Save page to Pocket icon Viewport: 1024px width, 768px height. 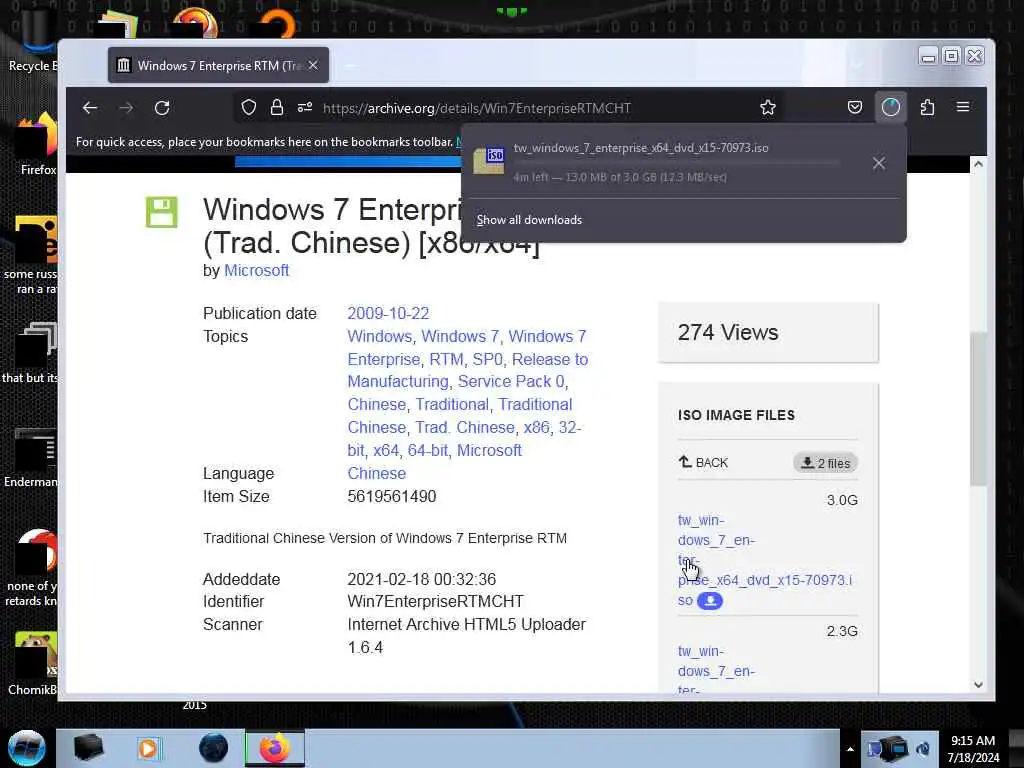(x=855, y=107)
